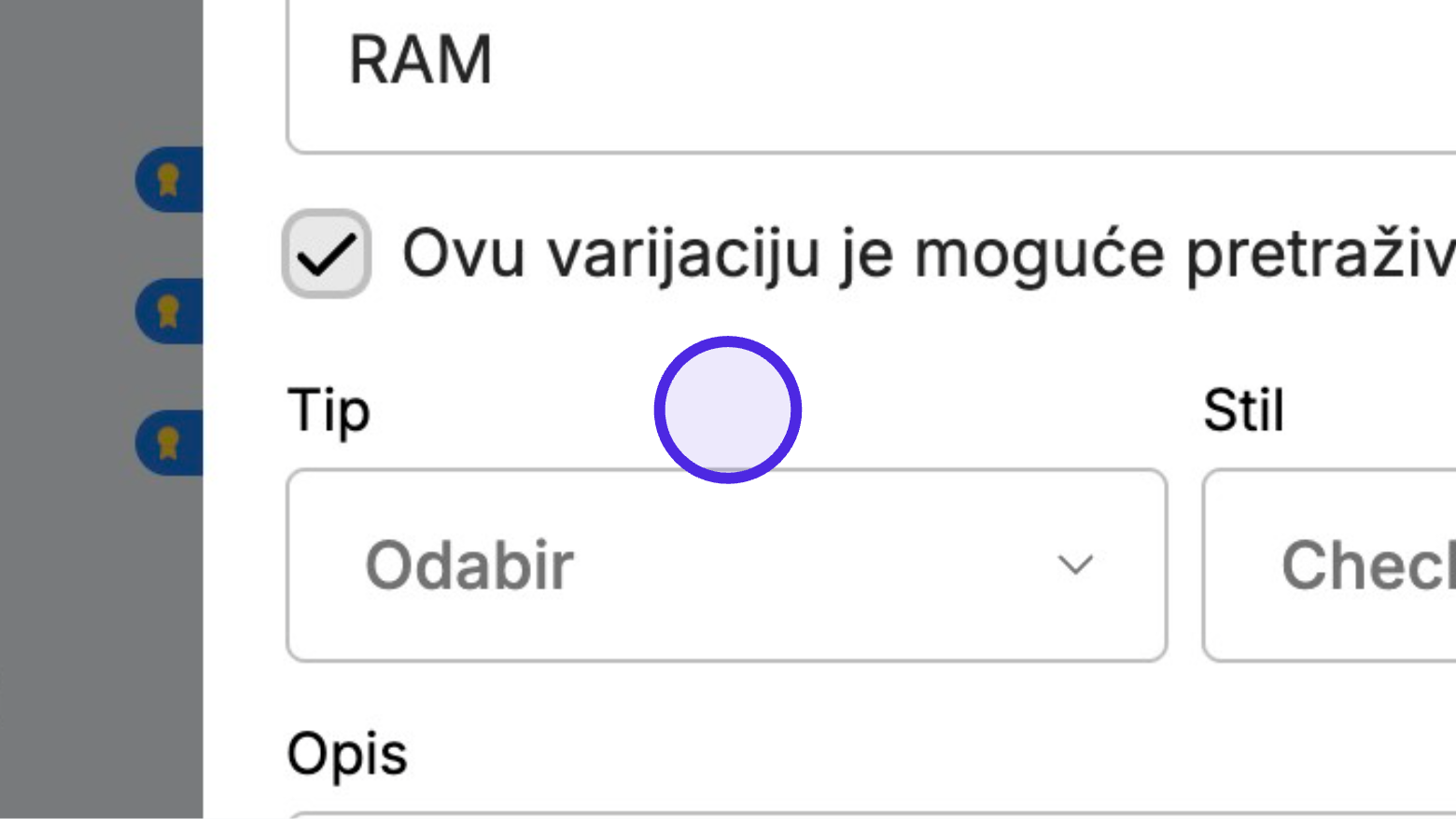
Task: Click the Stil field label
Action: point(1244,409)
